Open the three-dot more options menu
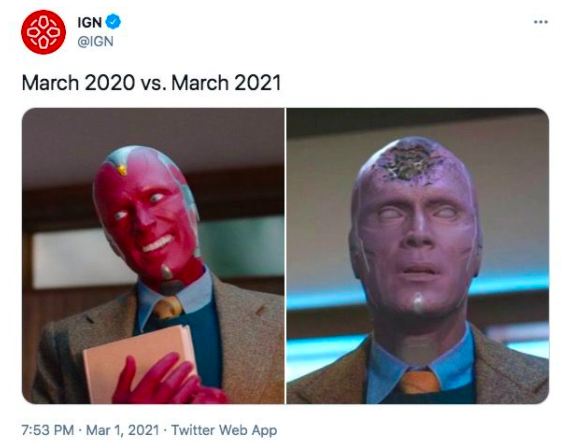Screen dimensions: 564x441 point(541,22)
